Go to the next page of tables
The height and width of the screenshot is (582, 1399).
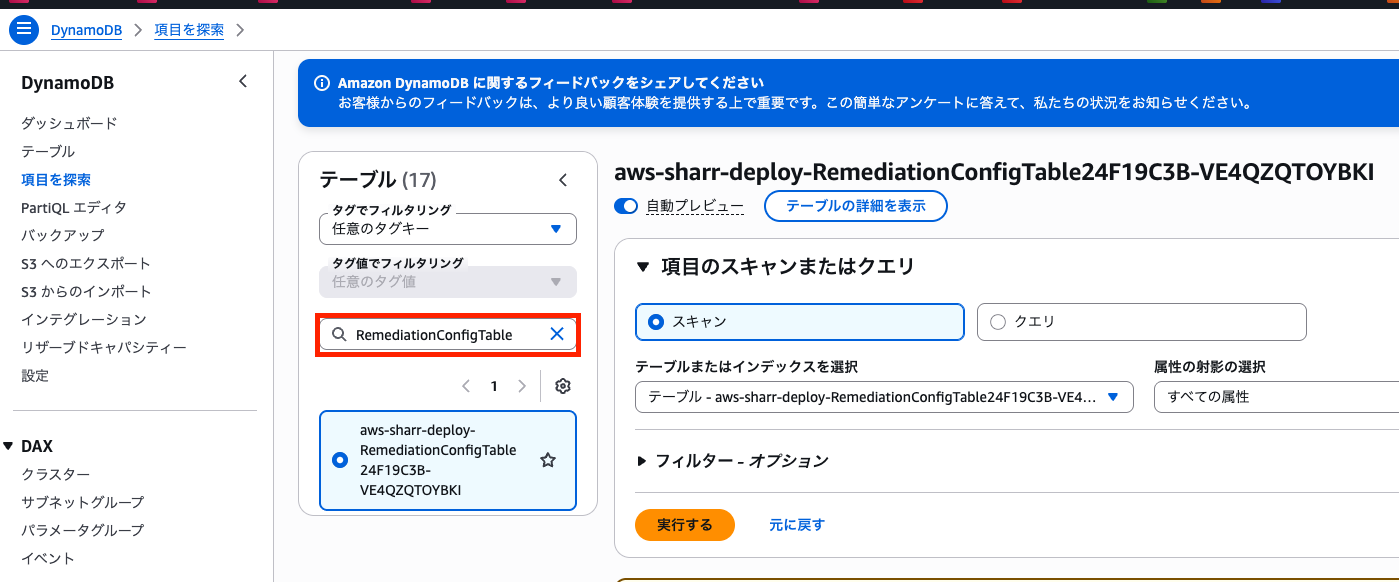(521, 385)
